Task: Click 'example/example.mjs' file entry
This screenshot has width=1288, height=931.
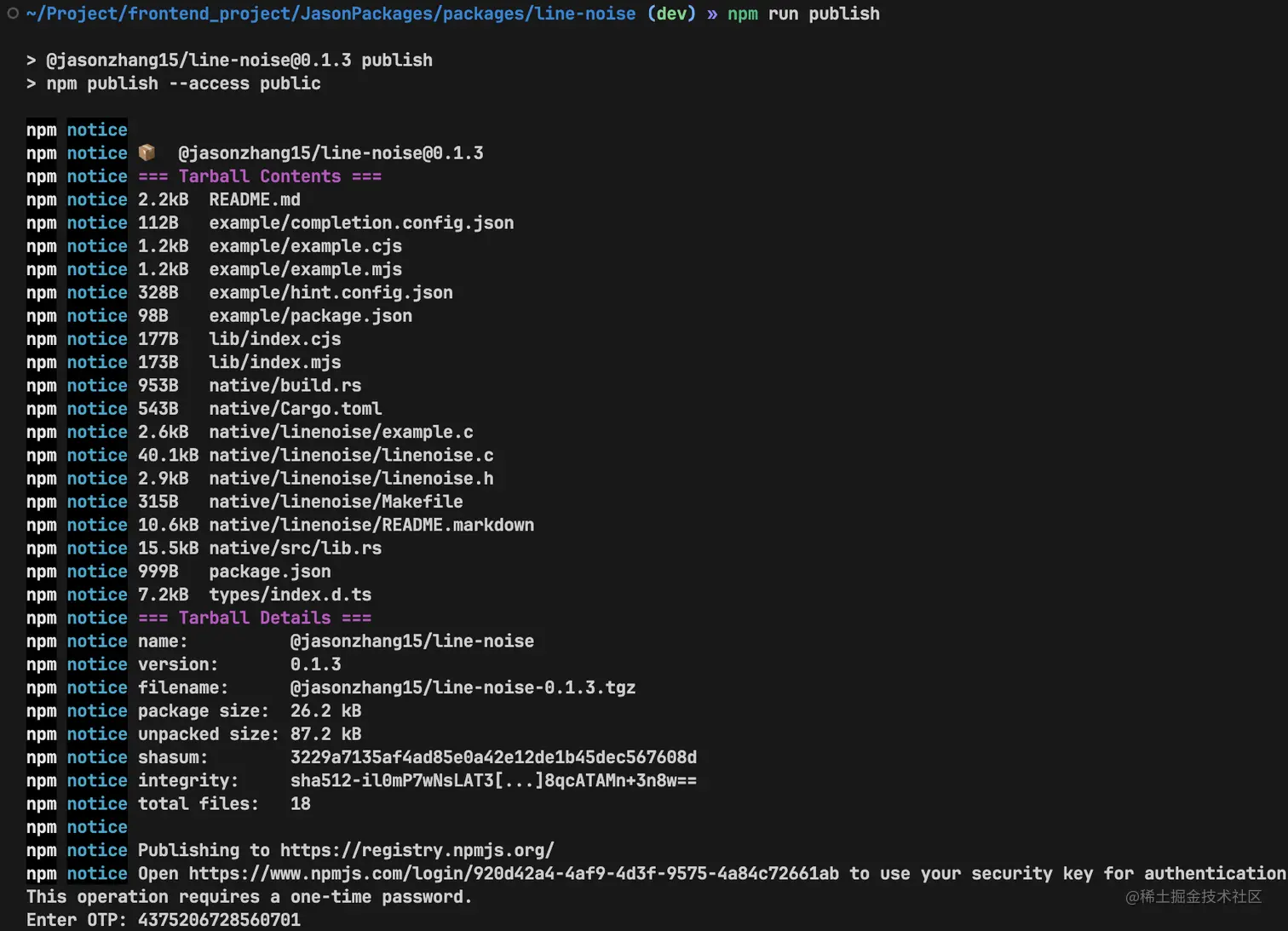Action: tap(306, 269)
